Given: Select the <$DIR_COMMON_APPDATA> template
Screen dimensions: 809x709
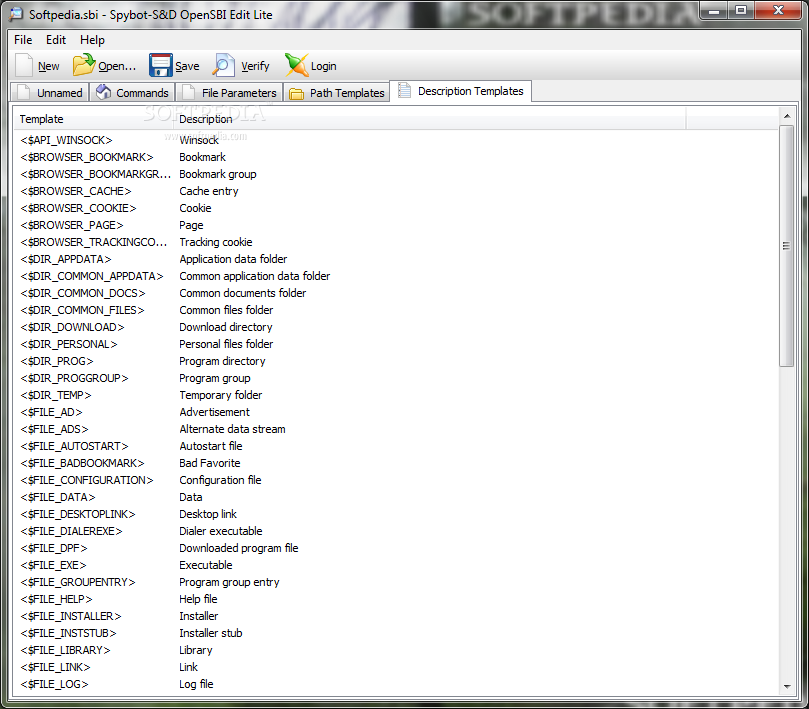Looking at the screenshot, I should click(92, 277).
